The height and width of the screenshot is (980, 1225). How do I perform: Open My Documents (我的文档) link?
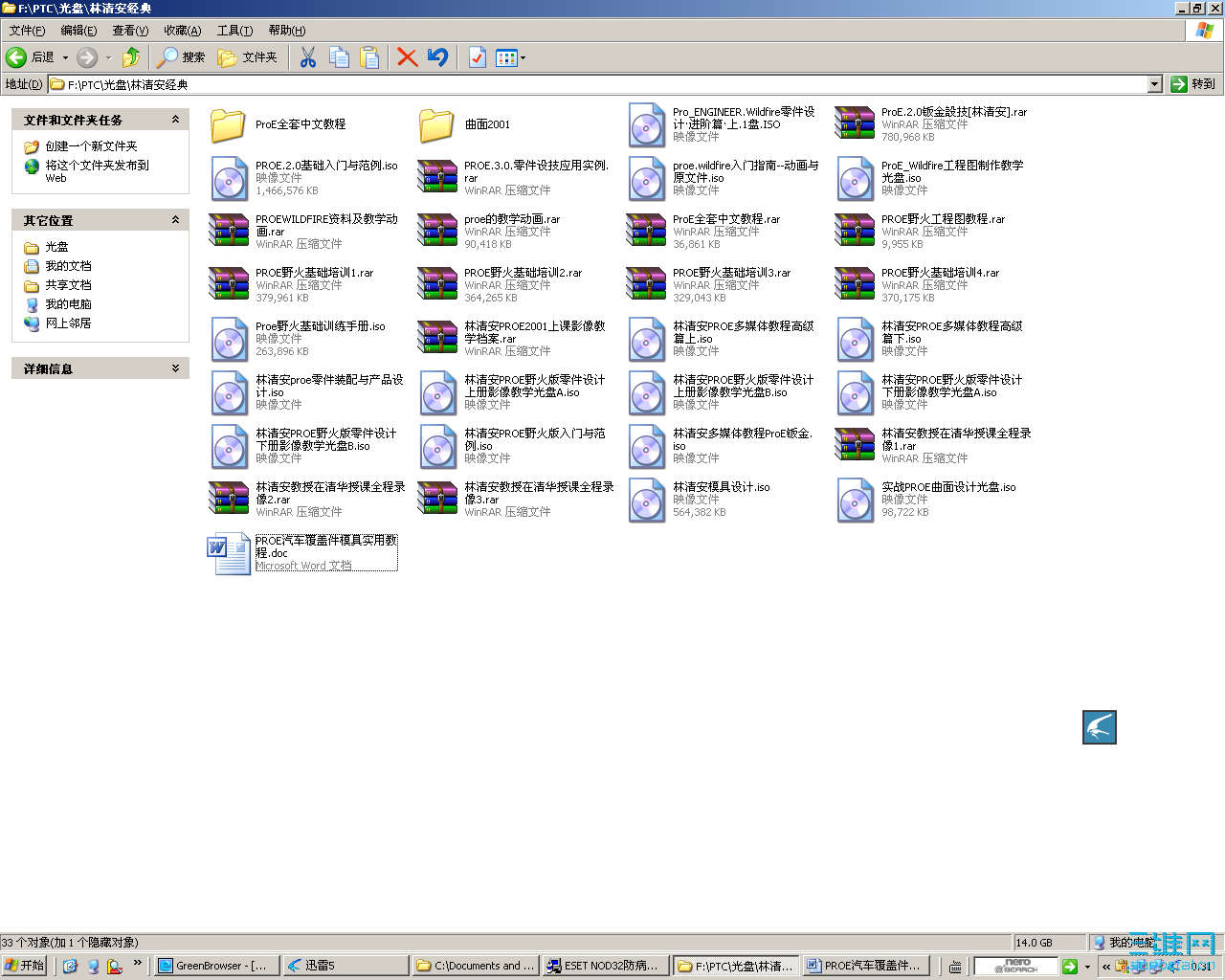68,266
